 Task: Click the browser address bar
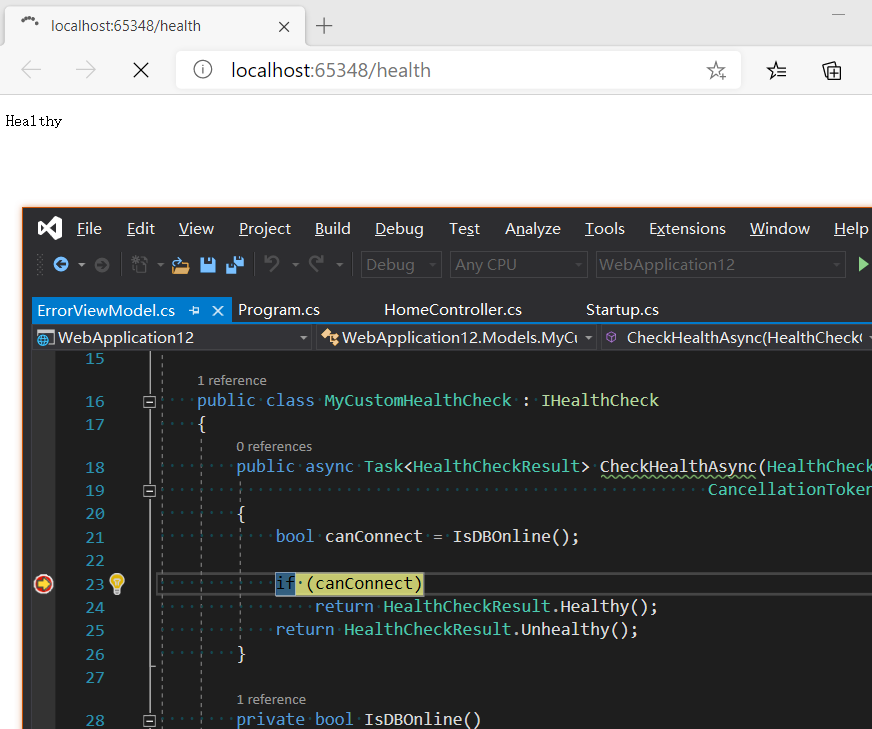pos(450,70)
